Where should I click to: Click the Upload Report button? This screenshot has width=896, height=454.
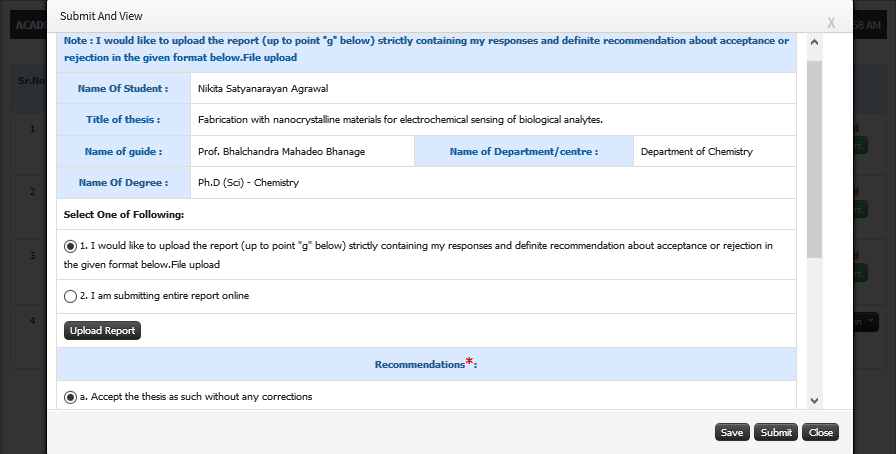tap(102, 330)
